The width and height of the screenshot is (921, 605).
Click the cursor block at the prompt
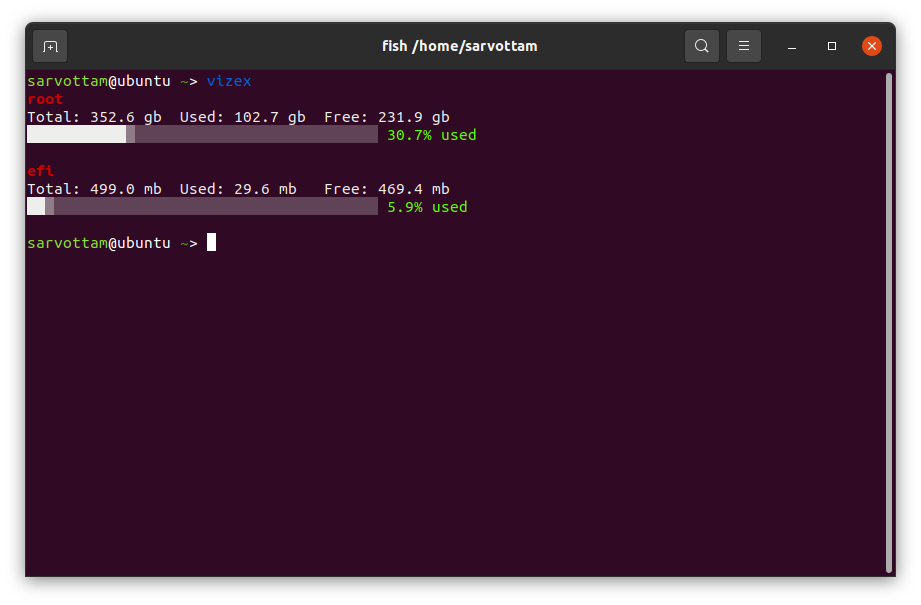tap(211, 242)
